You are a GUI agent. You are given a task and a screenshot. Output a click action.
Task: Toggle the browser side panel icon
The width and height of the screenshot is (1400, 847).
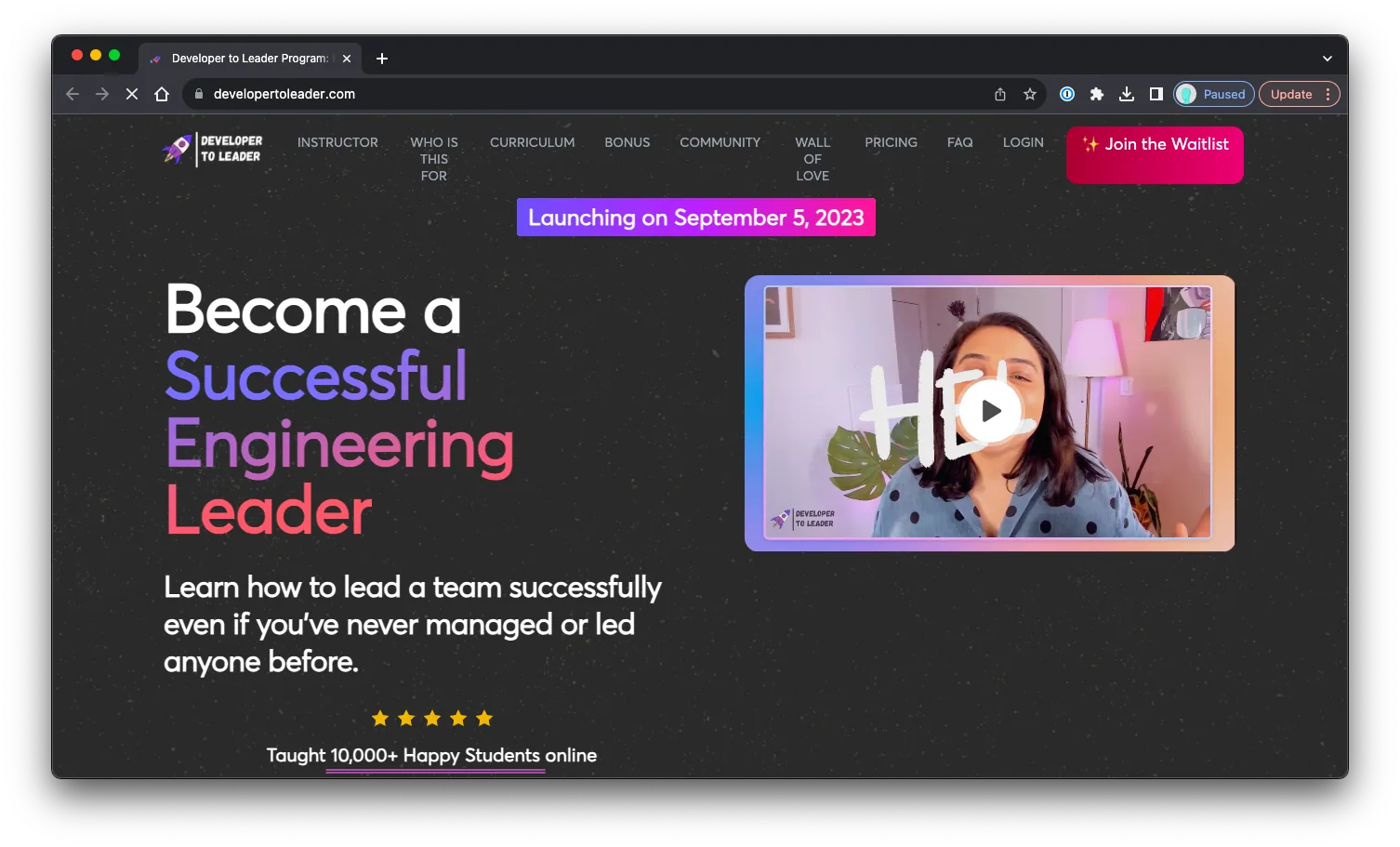[x=1156, y=94]
